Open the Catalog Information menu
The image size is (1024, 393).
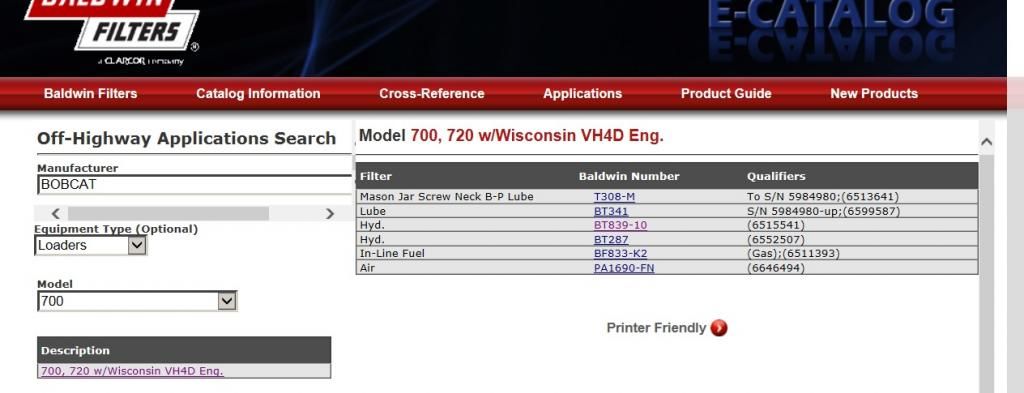click(258, 93)
